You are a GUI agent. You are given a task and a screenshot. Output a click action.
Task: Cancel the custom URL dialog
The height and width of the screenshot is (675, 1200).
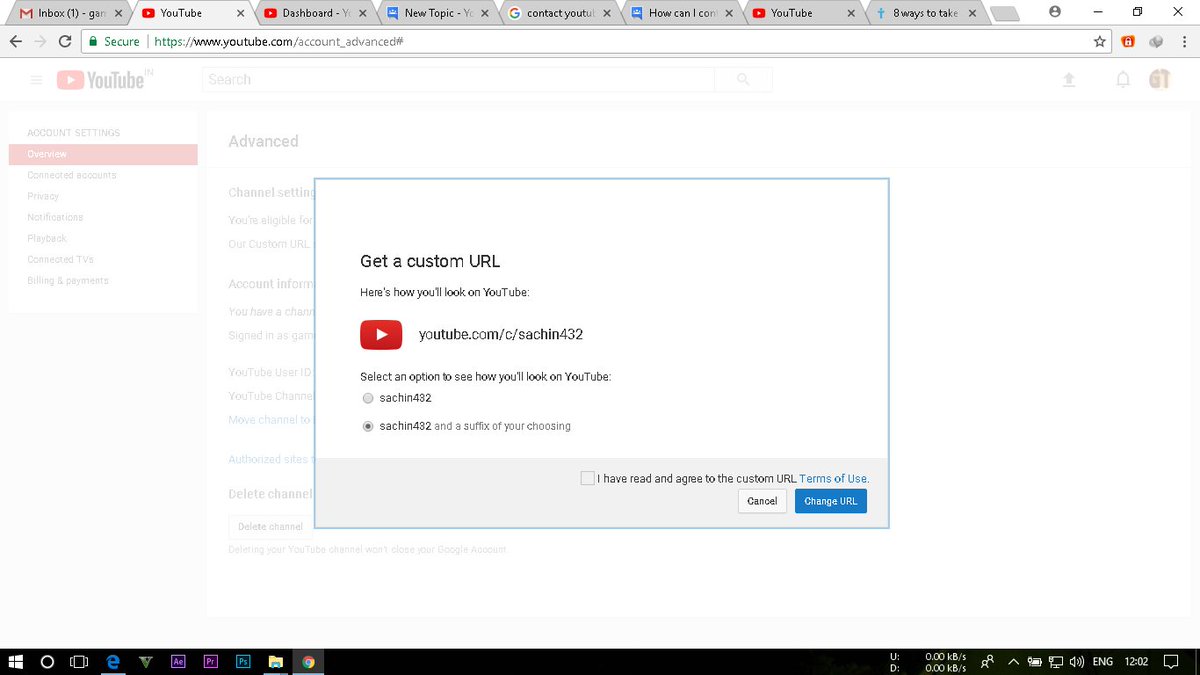[762, 501]
